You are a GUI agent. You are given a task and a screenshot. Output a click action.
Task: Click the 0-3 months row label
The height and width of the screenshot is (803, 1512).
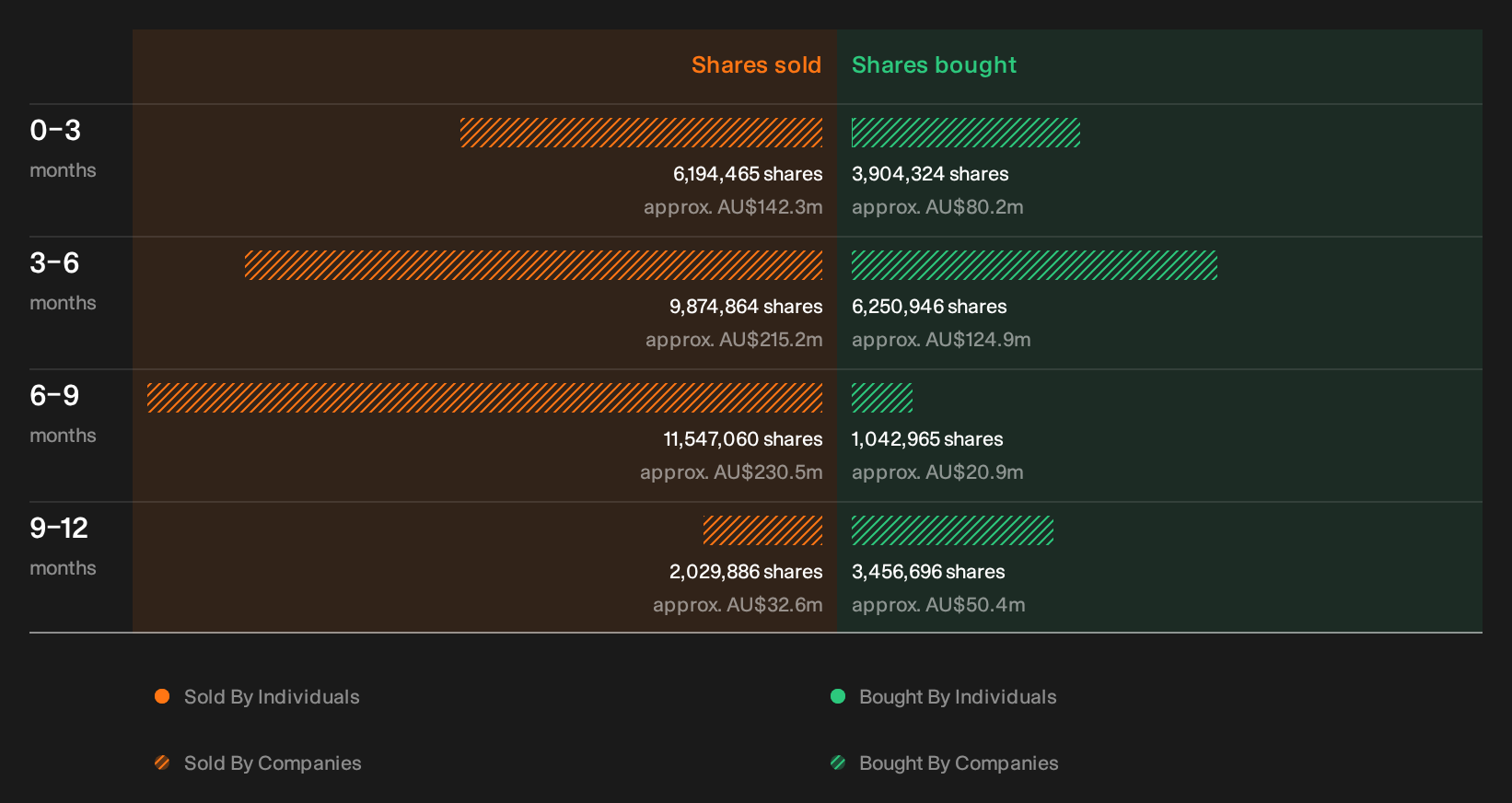pyautogui.click(x=63, y=148)
